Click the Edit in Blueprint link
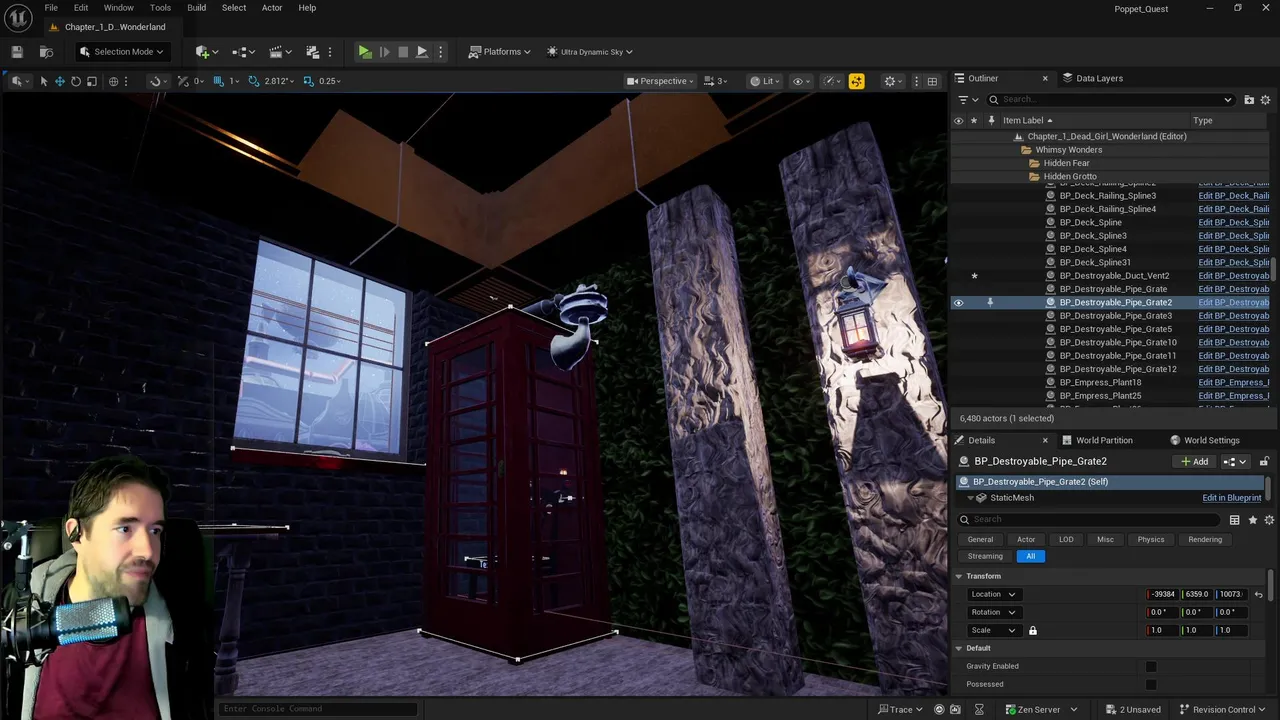Screen dimensions: 1280x720 [1231, 498]
